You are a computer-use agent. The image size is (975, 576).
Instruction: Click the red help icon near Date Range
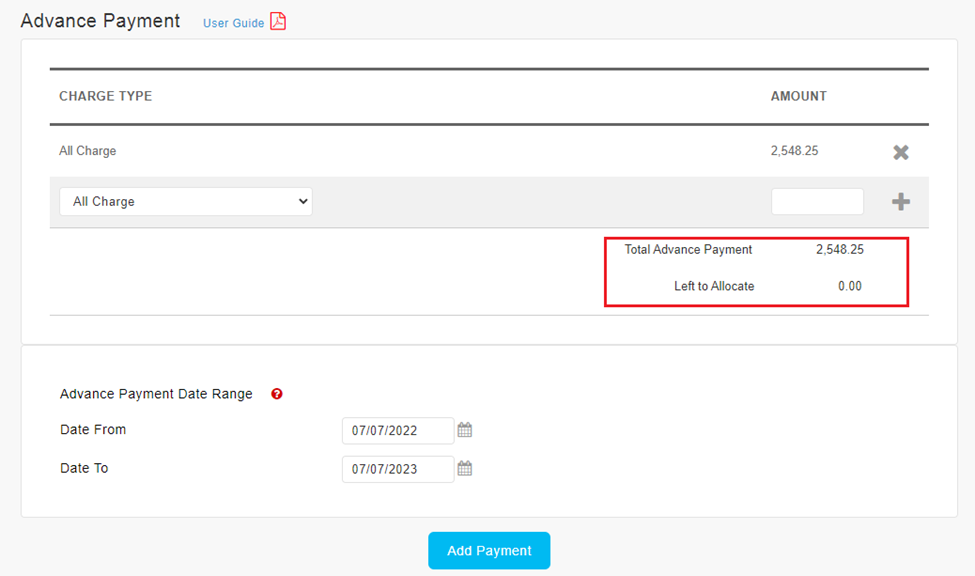277,394
